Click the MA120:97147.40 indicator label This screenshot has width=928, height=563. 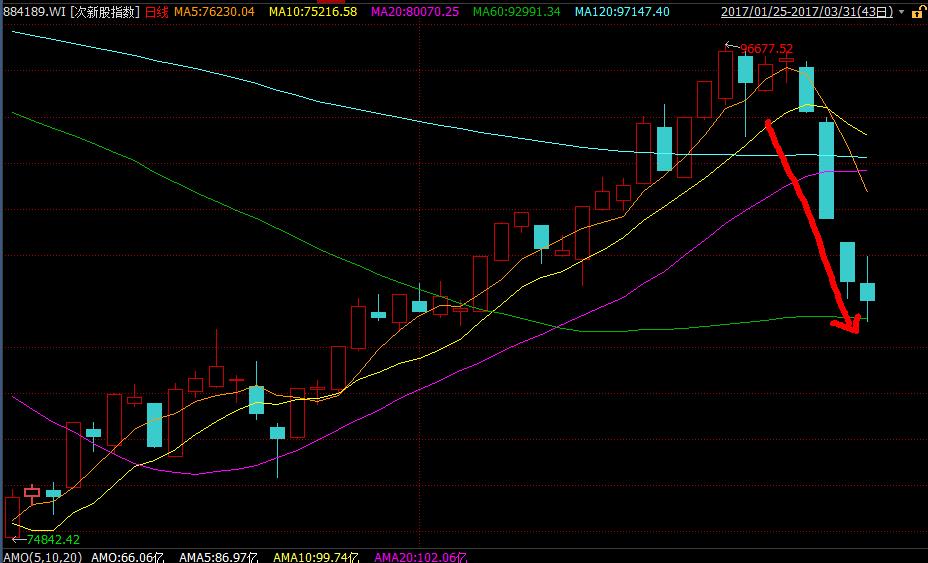[x=623, y=11]
